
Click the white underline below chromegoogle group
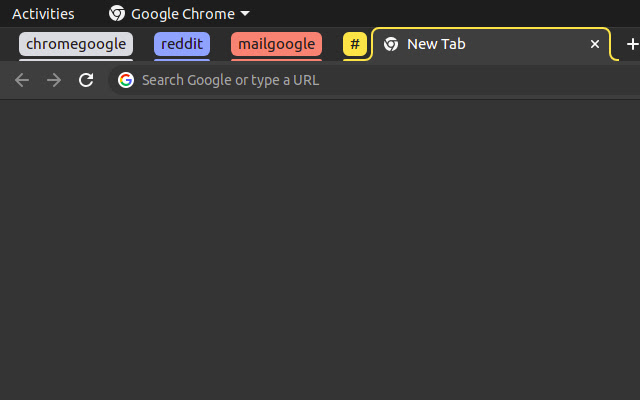(76, 60)
